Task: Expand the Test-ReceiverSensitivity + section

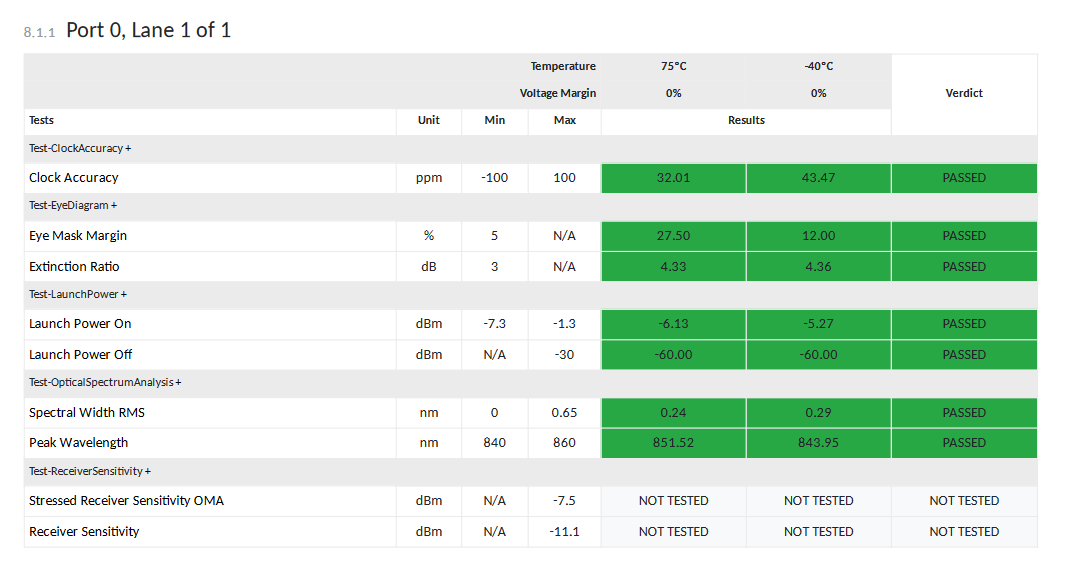Action: 90,470
